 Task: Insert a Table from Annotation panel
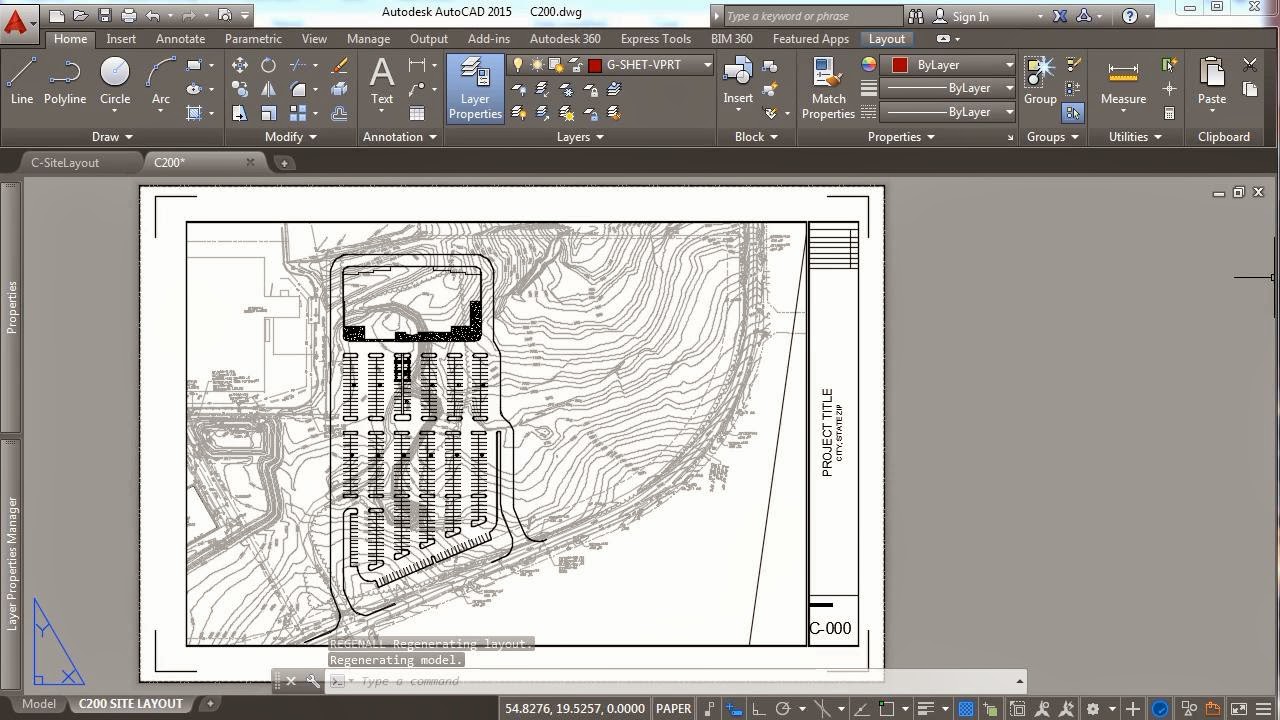(x=417, y=113)
